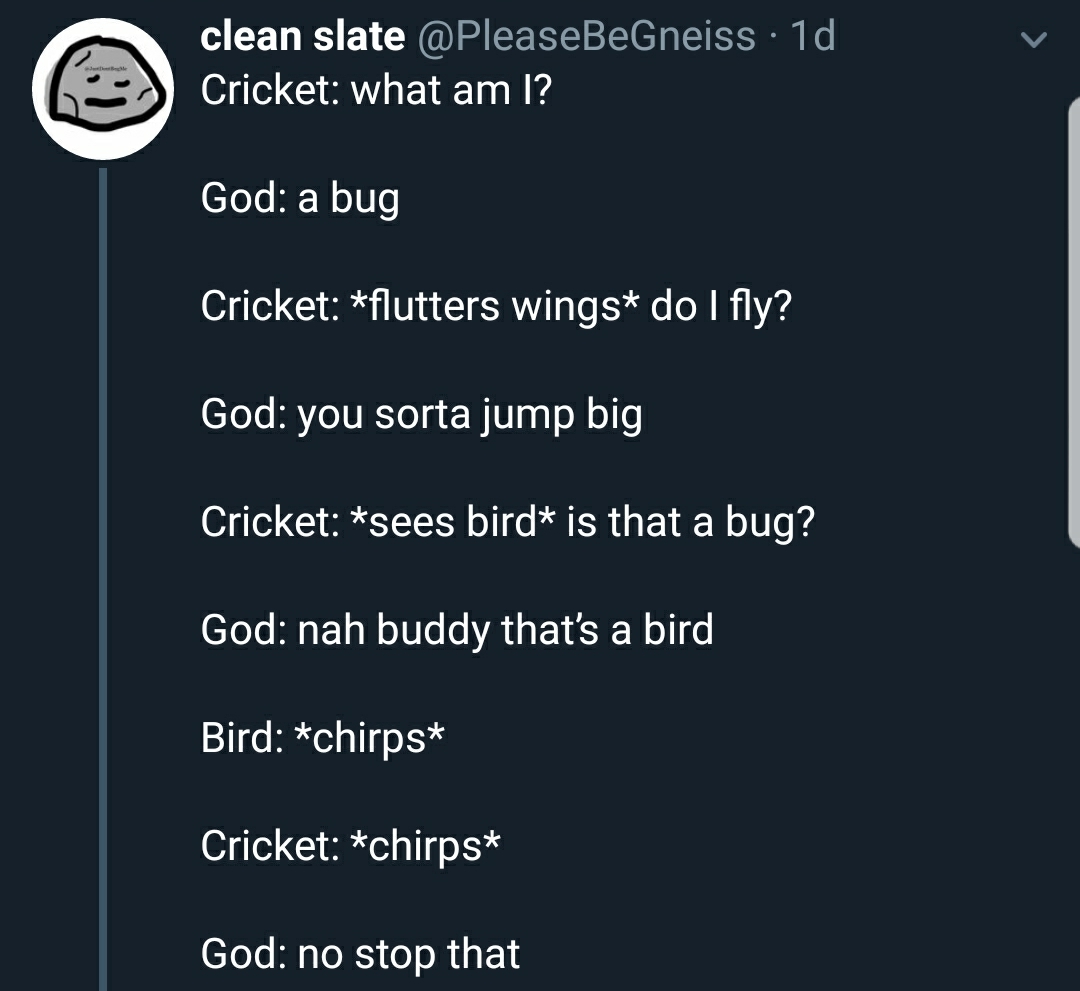Click the "God: a bug" line
The image size is (1080, 991).
pyautogui.click(x=300, y=199)
